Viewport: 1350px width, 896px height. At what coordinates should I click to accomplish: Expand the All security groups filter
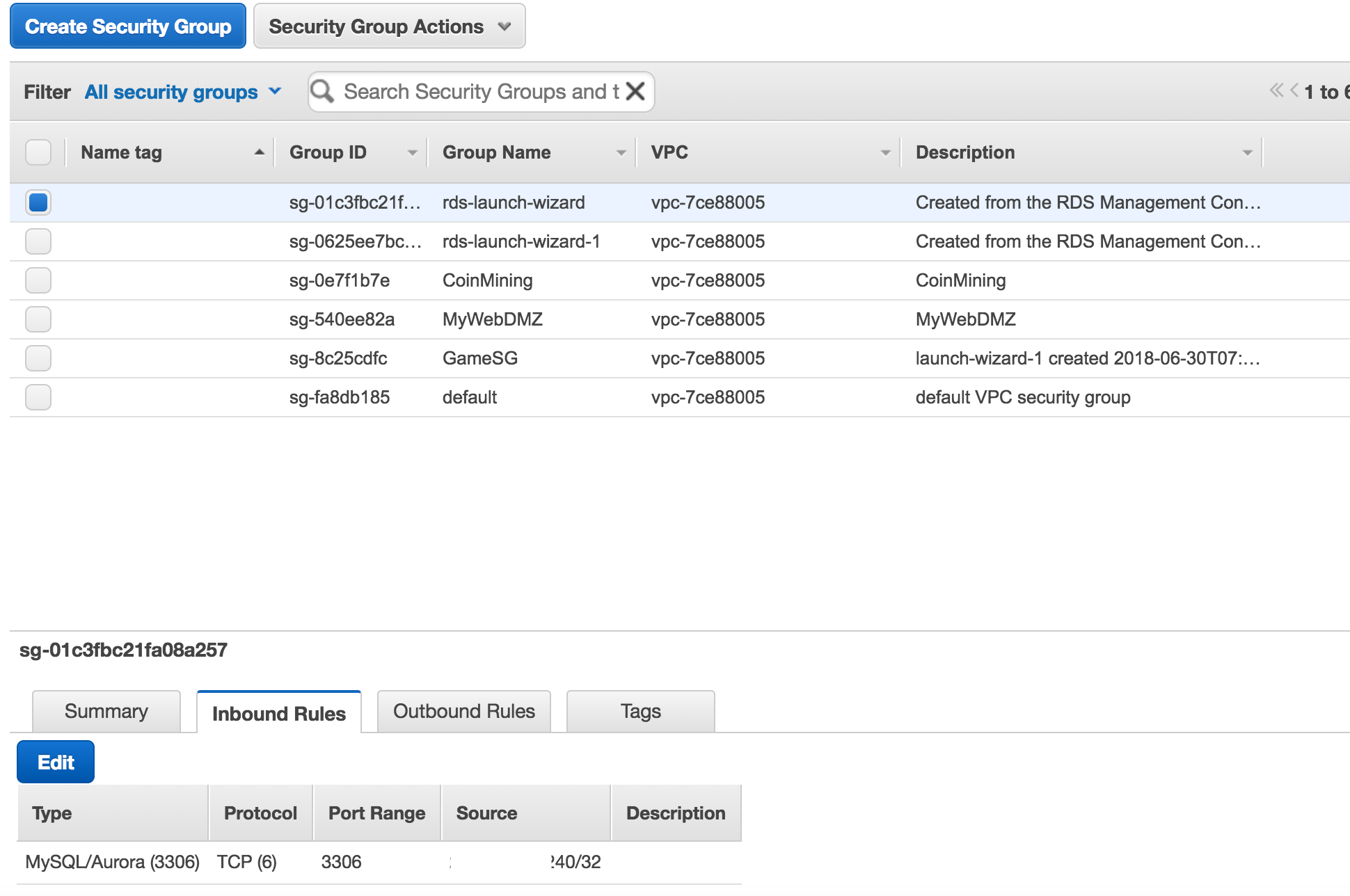coord(182,92)
